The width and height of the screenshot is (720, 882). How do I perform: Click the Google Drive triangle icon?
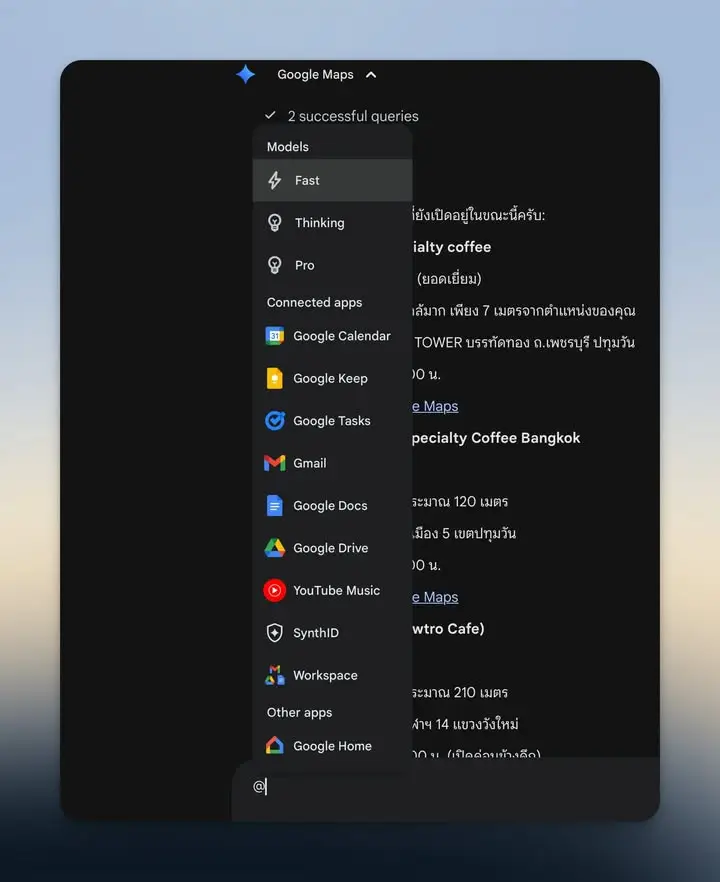pos(274,548)
